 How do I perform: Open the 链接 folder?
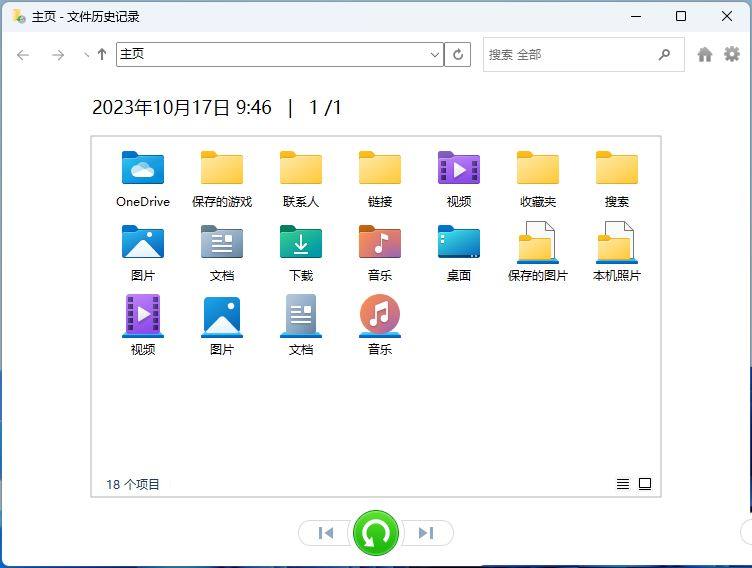[380, 179]
